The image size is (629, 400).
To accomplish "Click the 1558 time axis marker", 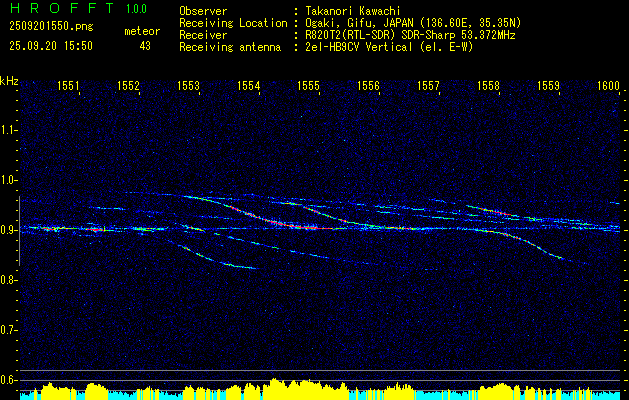I will (x=488, y=85).
